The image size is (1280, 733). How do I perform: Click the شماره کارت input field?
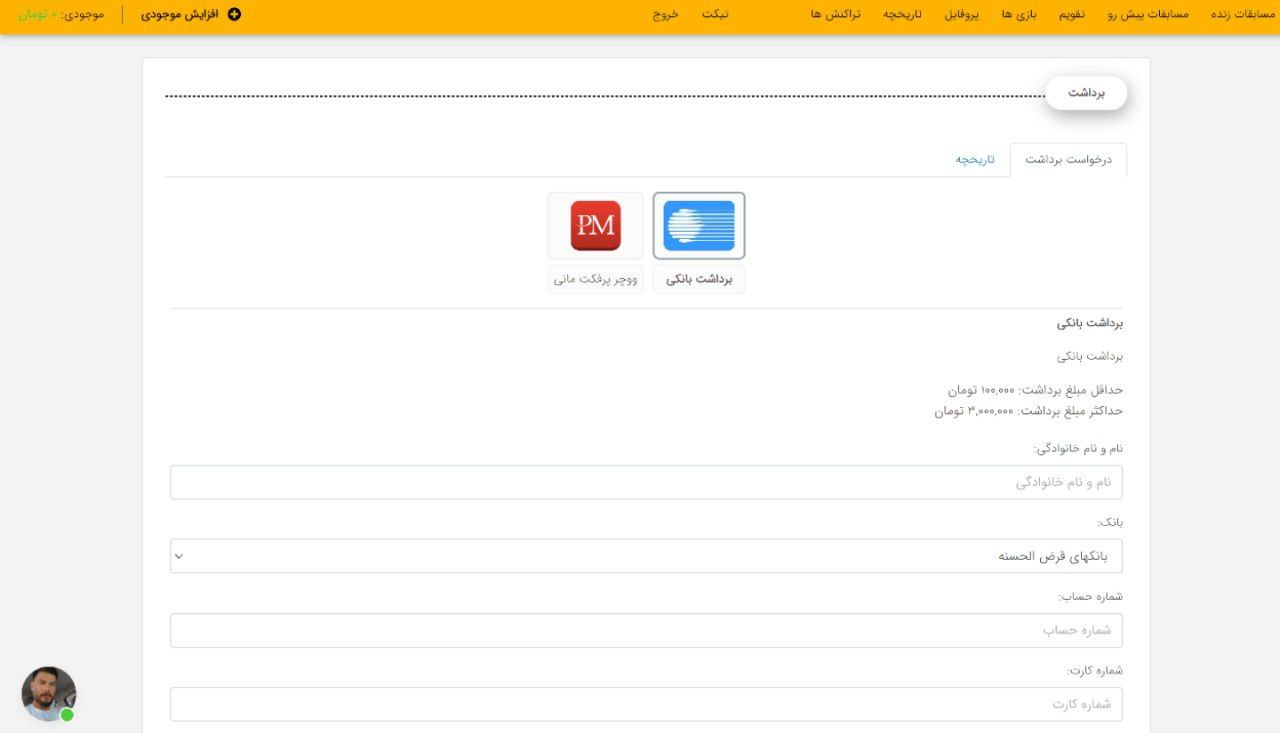coord(646,703)
